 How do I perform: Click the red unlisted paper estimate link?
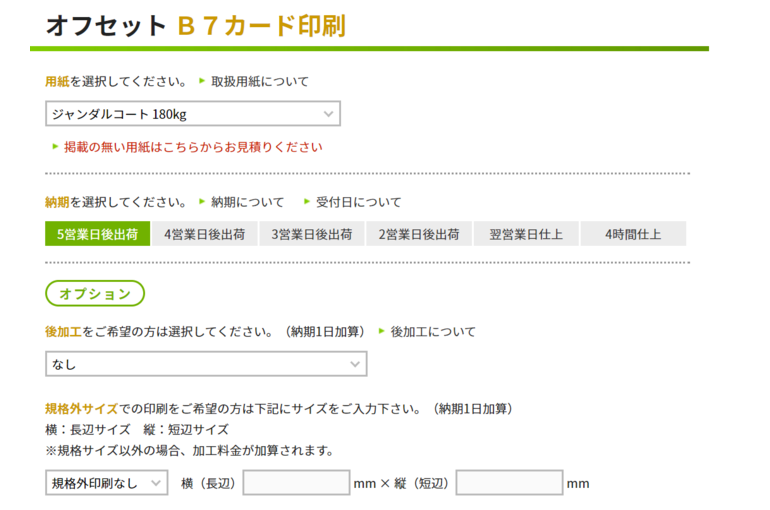[x=193, y=147]
